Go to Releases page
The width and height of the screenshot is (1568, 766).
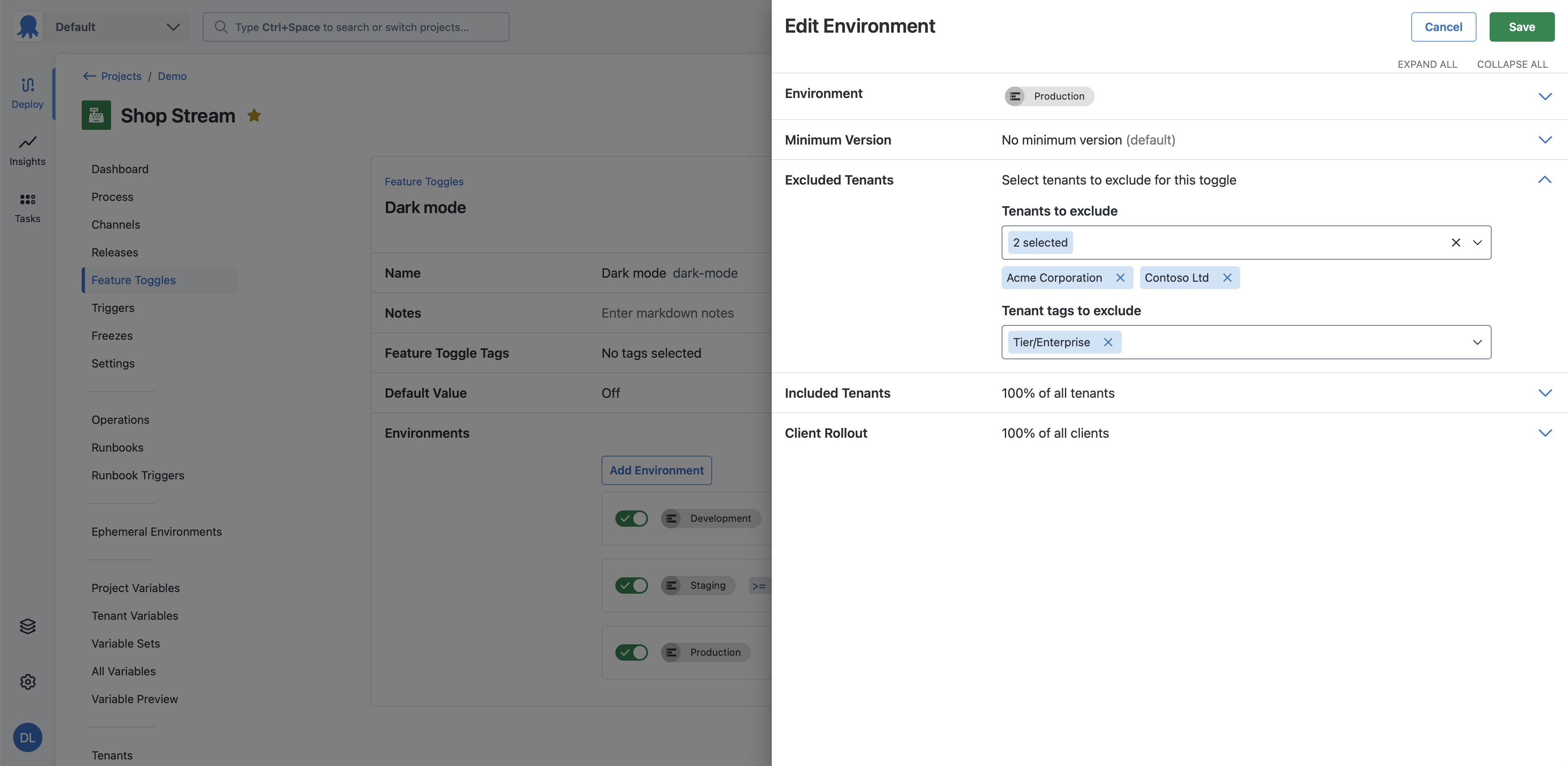(x=114, y=252)
